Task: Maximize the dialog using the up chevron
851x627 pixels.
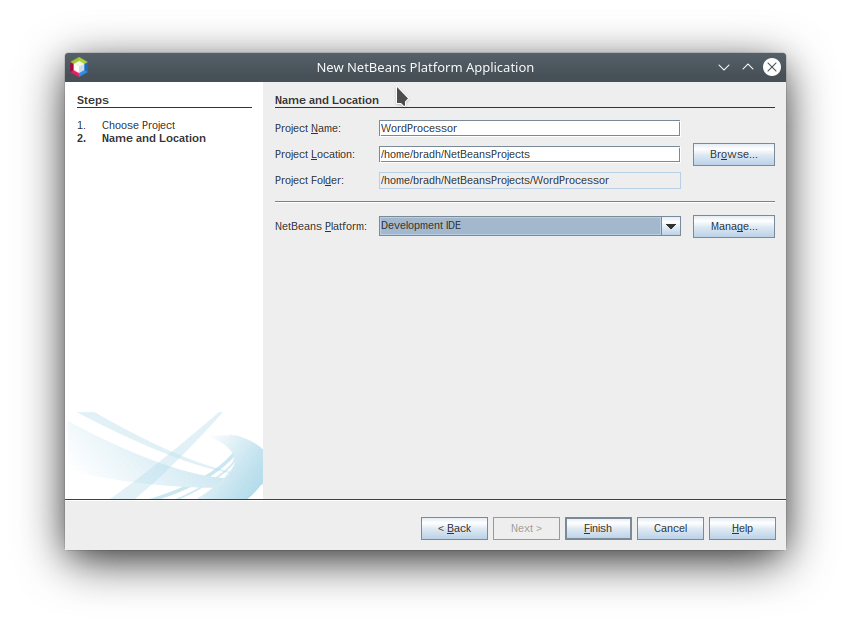Action: pos(748,67)
